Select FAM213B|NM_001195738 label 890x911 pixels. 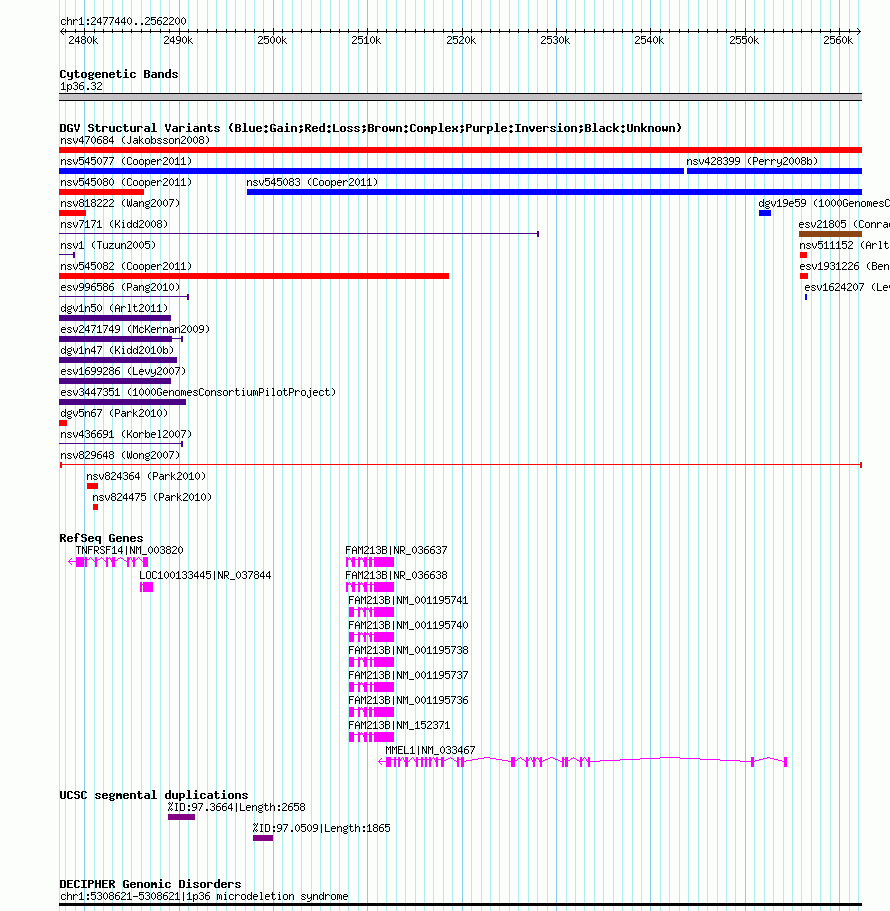click(x=408, y=650)
